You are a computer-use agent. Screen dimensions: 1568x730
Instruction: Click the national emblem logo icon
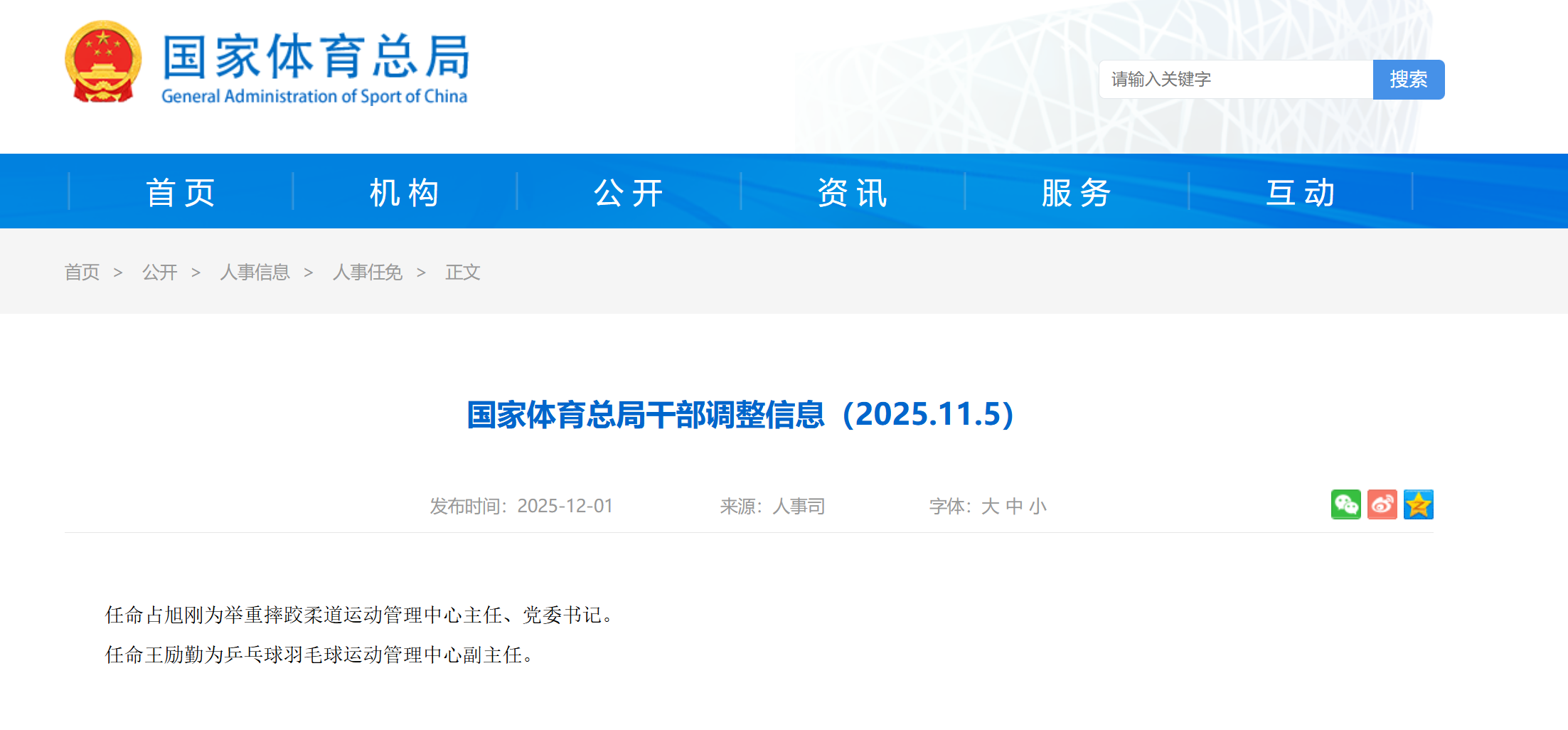pos(103,62)
